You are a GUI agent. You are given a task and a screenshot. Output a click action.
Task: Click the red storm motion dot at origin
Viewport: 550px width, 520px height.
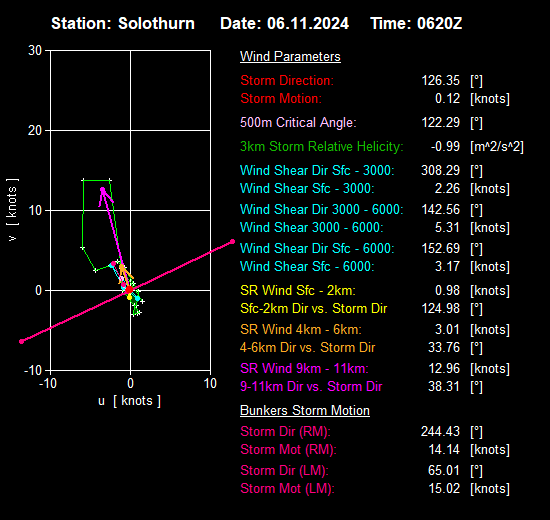129,290
